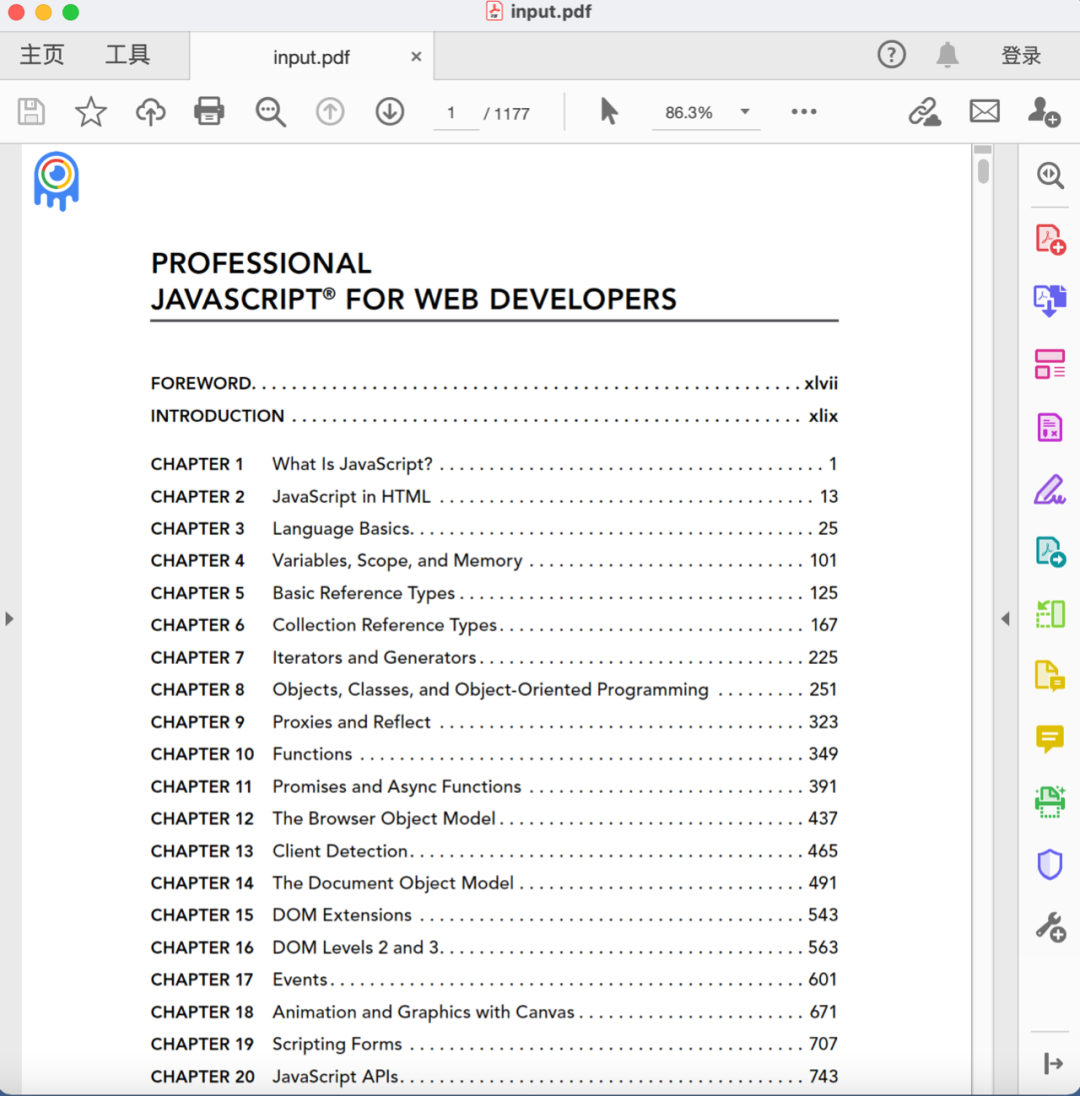
Task: Open the teal PDF tool with arrow badge
Action: (x=1050, y=551)
